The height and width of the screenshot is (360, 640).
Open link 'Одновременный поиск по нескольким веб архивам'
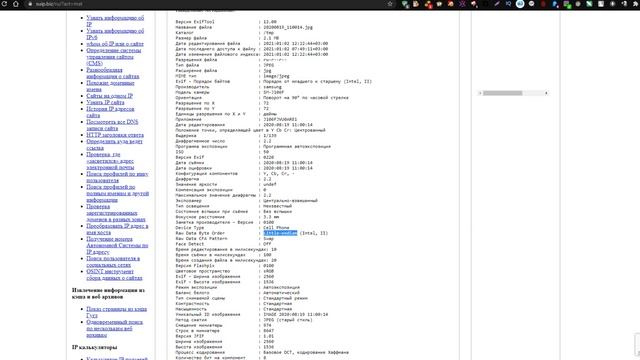pos(114,329)
